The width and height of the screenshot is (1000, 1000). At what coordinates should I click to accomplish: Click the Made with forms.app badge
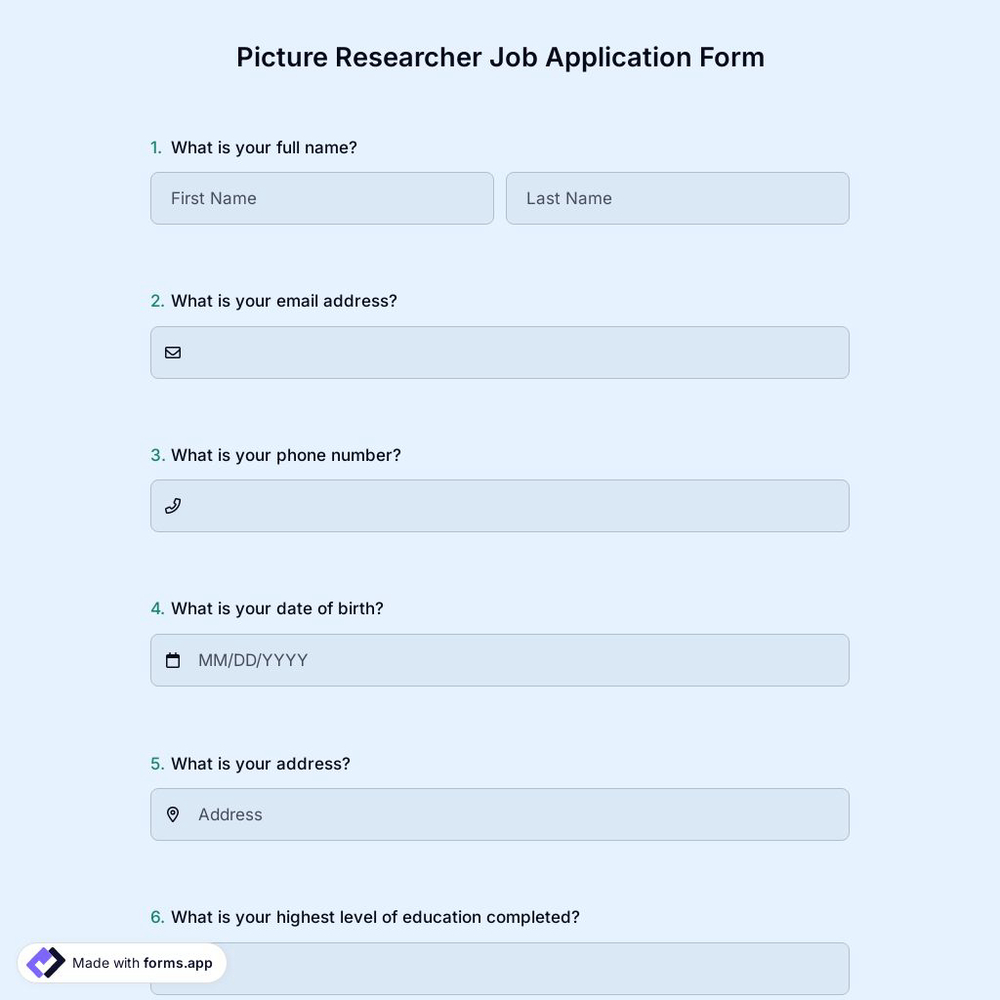[120, 962]
